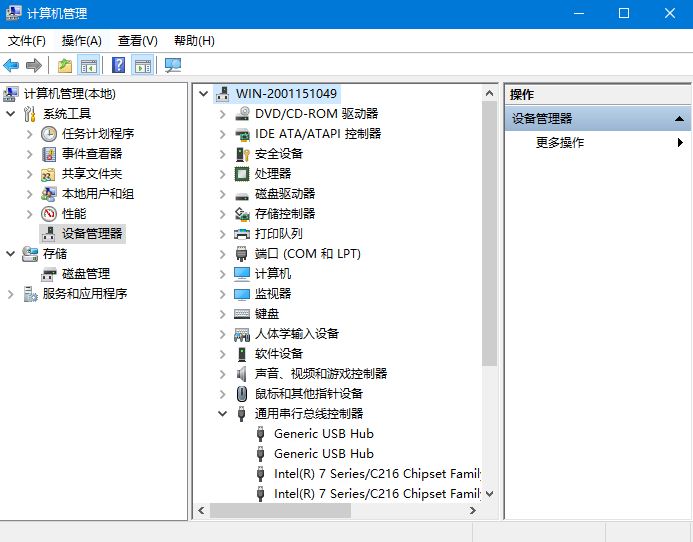Open the 更多操作 submenu arrow
Image resolution: width=693 pixels, height=542 pixels.
pos(680,142)
